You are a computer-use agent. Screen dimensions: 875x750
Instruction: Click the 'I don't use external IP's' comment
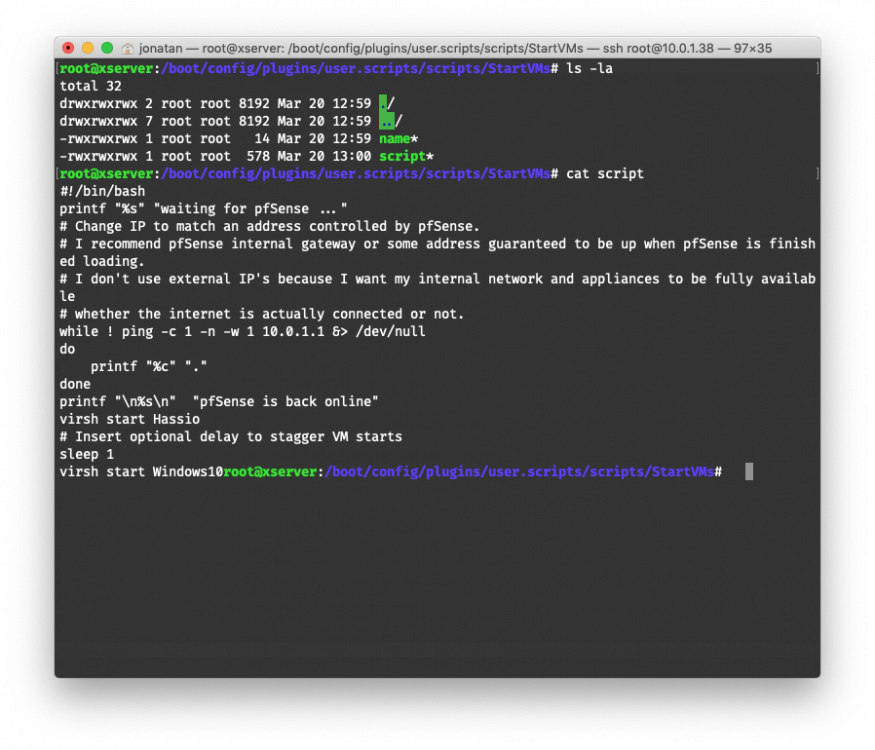tap(438, 287)
